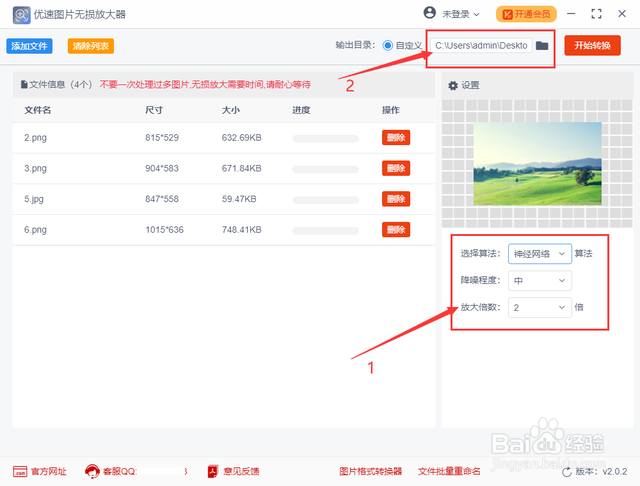Select the 2.png file name

coord(35,138)
